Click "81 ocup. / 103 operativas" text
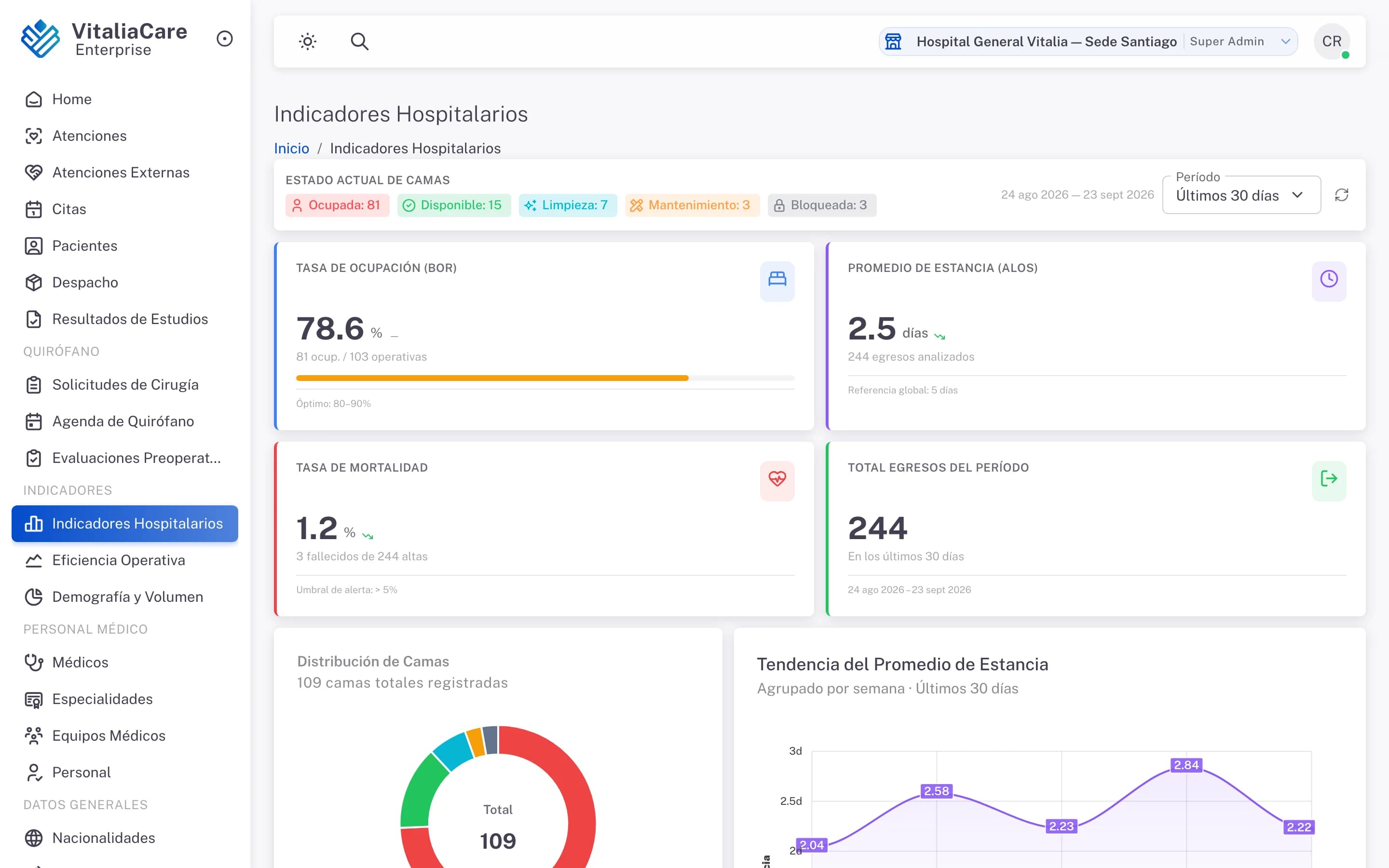This screenshot has width=1389, height=868. point(362,356)
